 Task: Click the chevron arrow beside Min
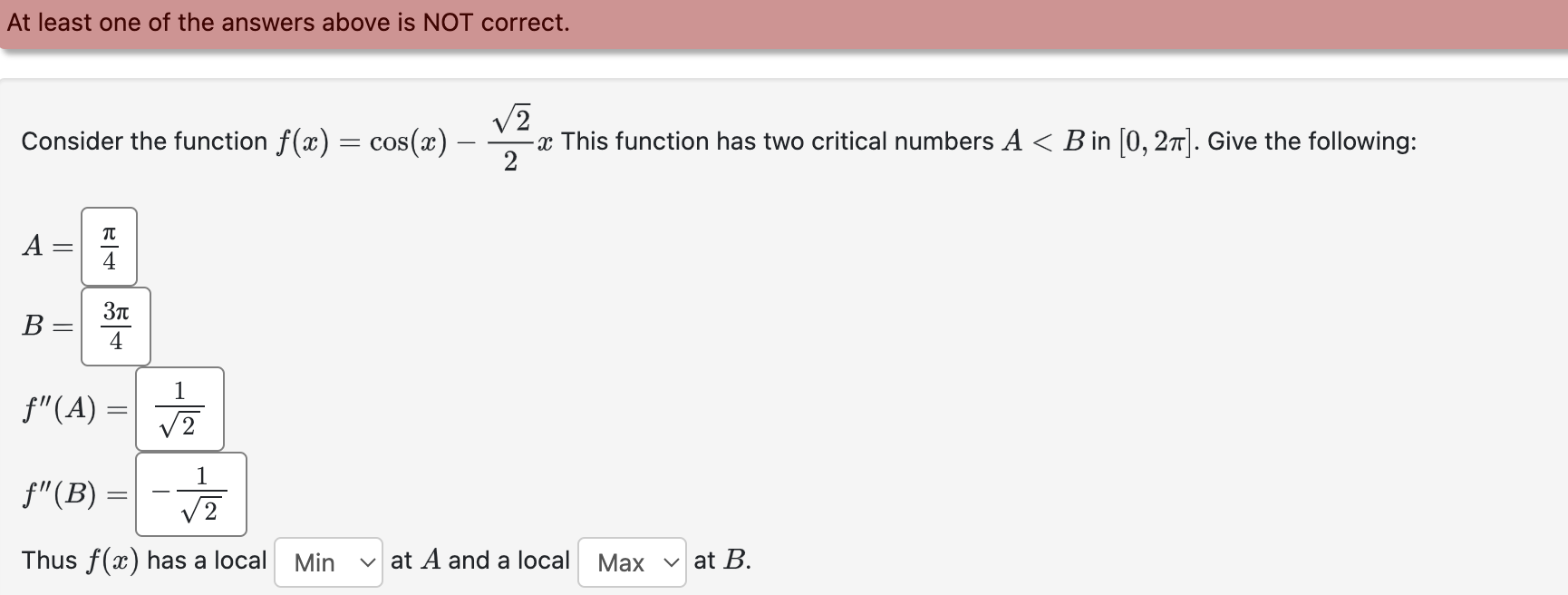pyautogui.click(x=368, y=562)
